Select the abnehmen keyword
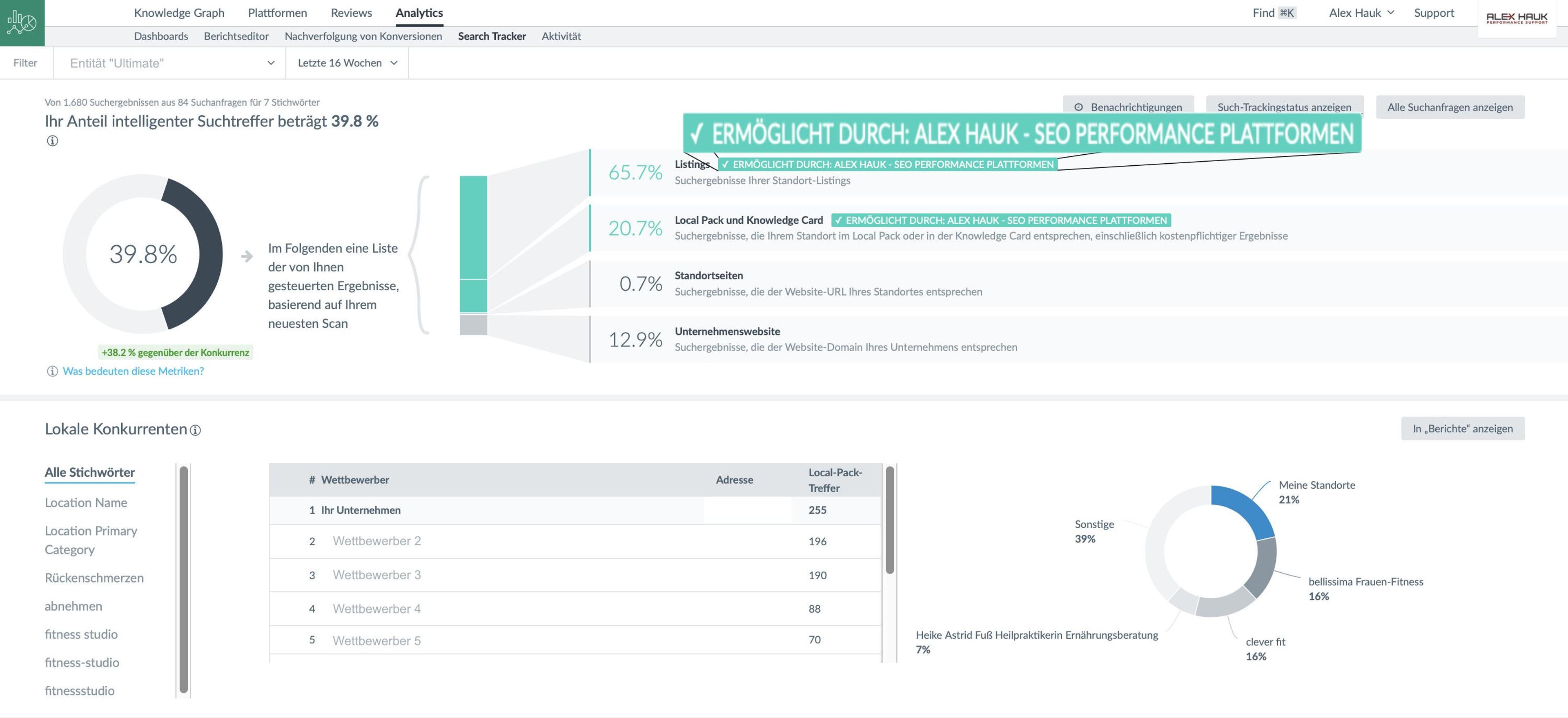This screenshot has width=1568, height=718. click(73, 606)
